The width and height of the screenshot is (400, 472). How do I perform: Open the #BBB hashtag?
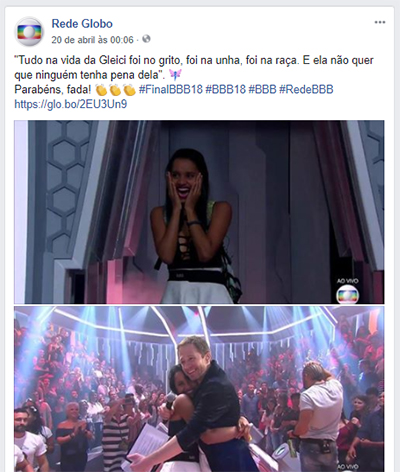pos(262,89)
